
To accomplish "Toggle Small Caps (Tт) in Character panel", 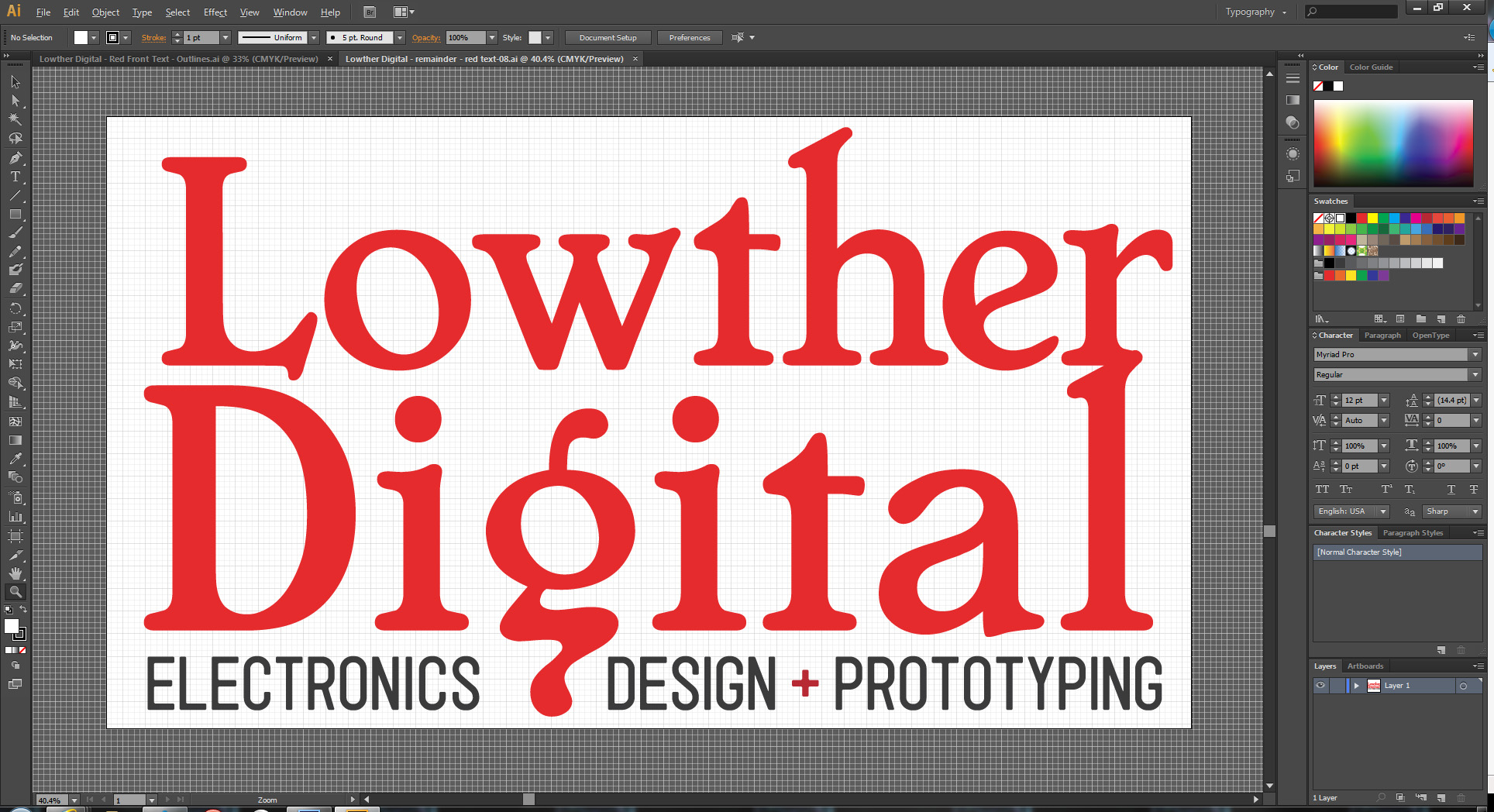I will click(1346, 490).
